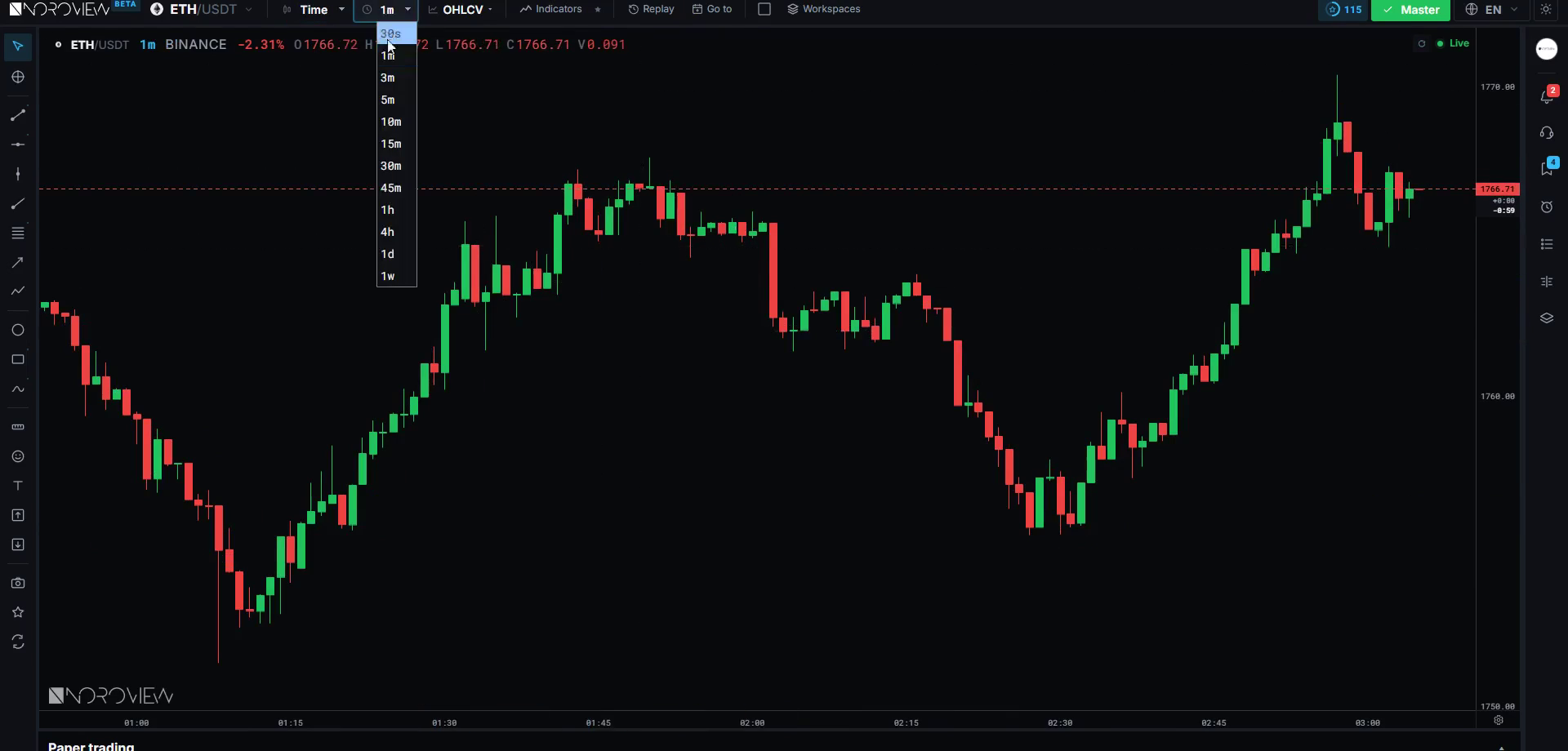This screenshot has width=1568, height=751.
Task: Click the sync refresh icon in left toolbar
Action: coord(18,642)
